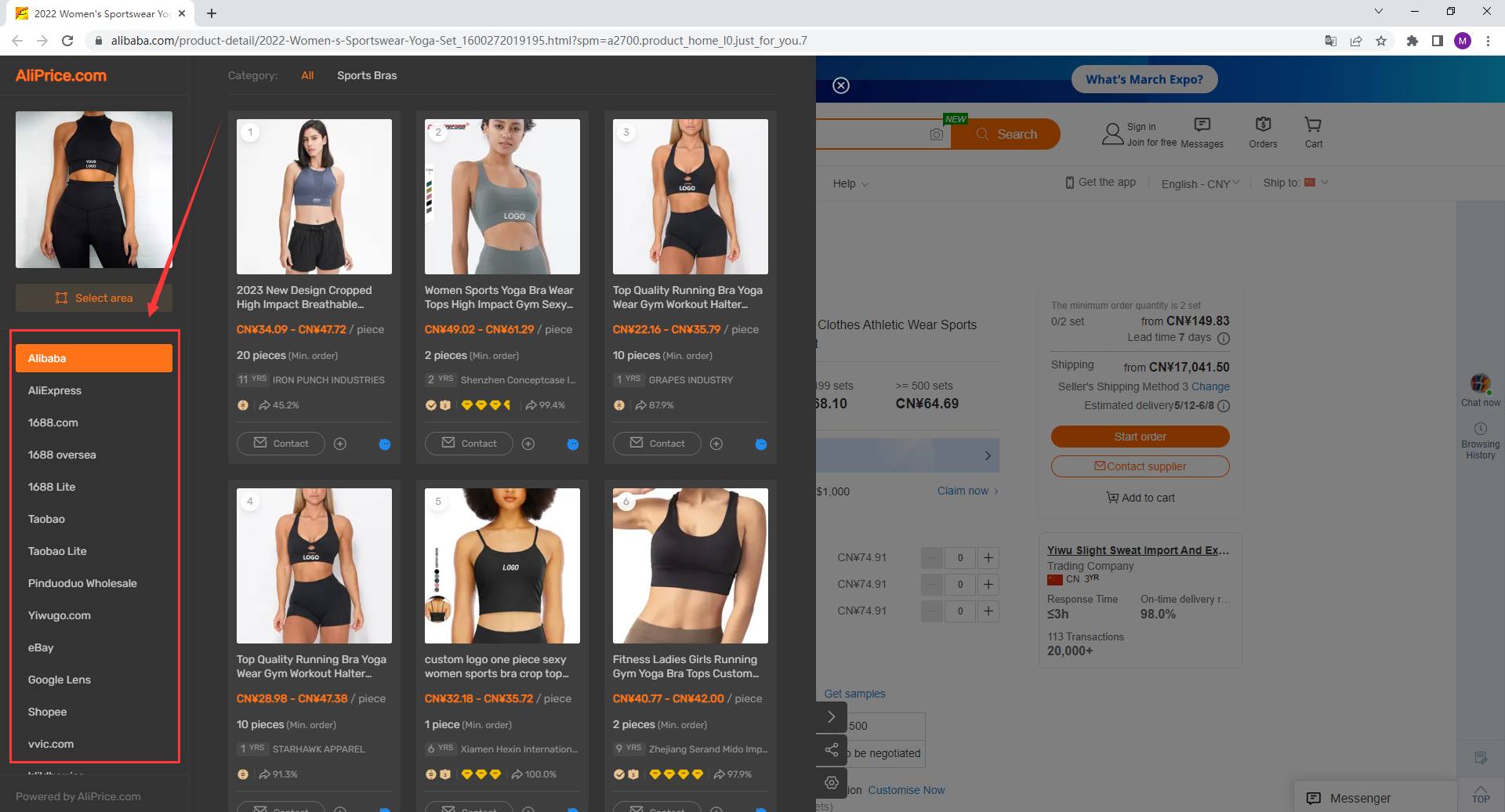Click Start order button

click(x=1140, y=437)
